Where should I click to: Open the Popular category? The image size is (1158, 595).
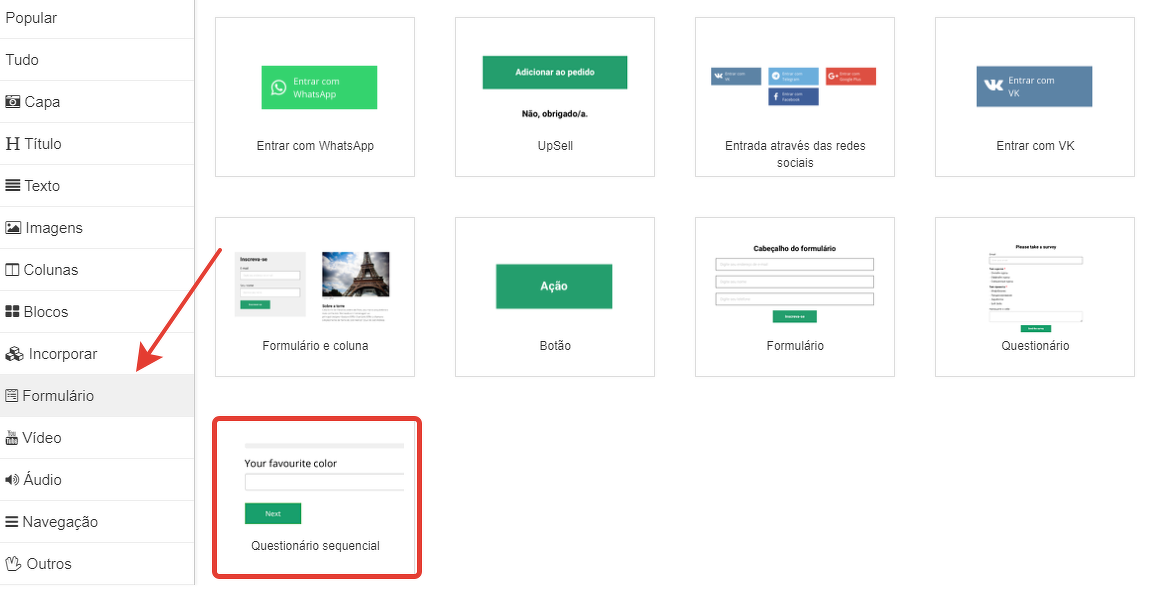(31, 18)
